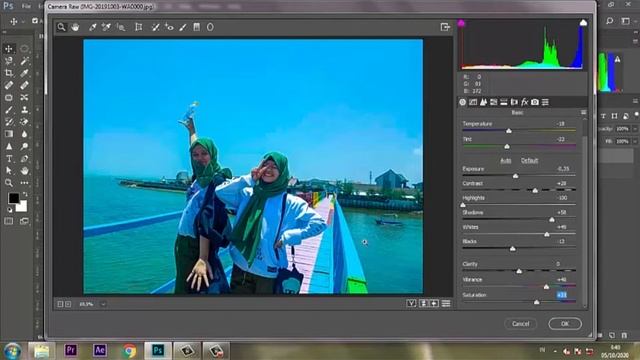Click the copy settings to before icon

[434, 303]
